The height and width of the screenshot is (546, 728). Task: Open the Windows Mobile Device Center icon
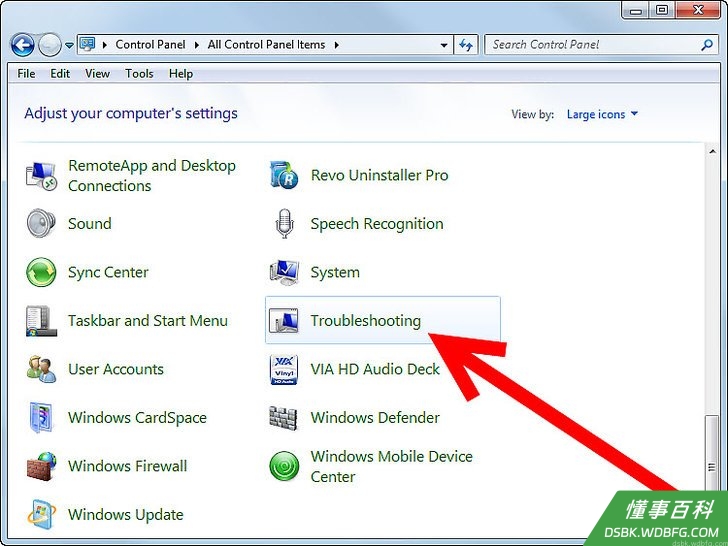(x=284, y=466)
